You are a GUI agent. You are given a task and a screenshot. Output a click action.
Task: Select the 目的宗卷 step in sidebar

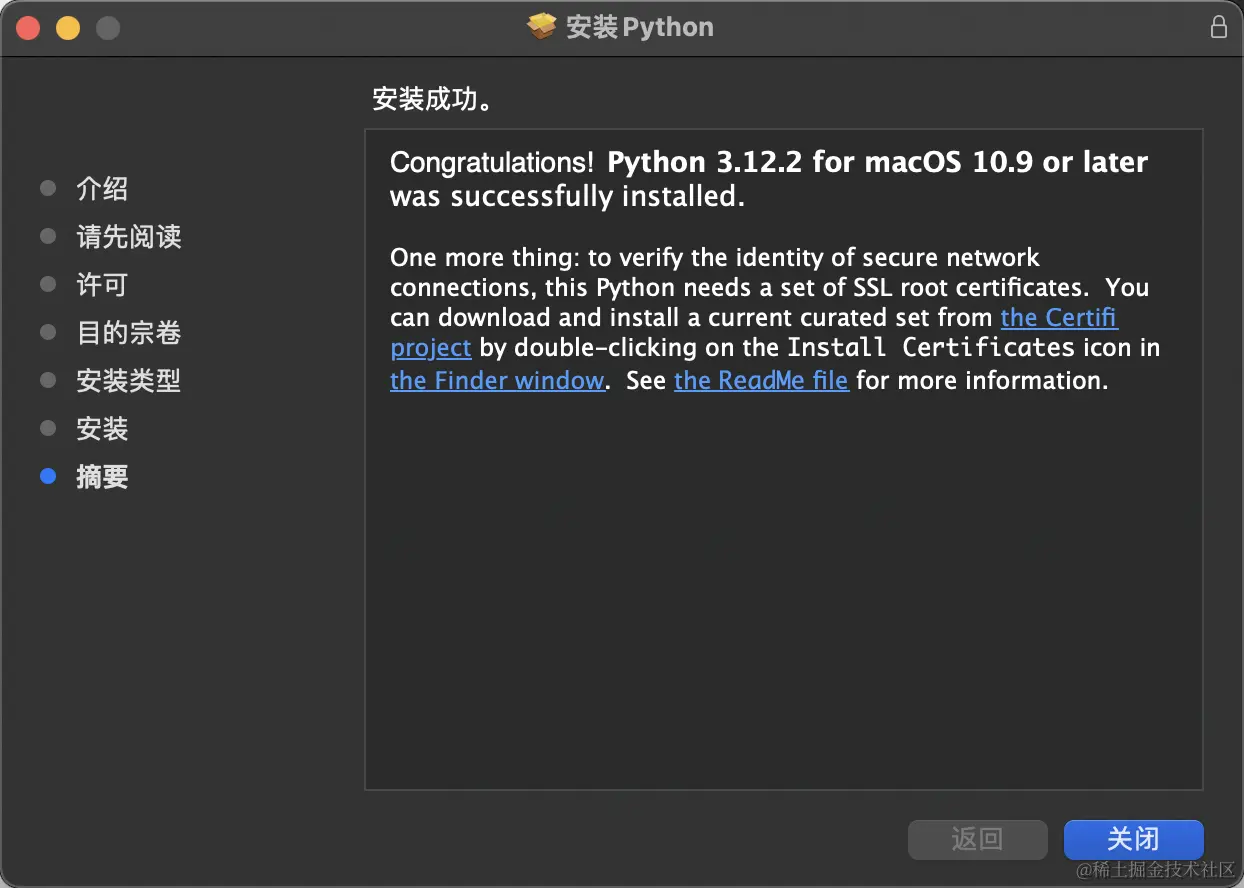128,333
